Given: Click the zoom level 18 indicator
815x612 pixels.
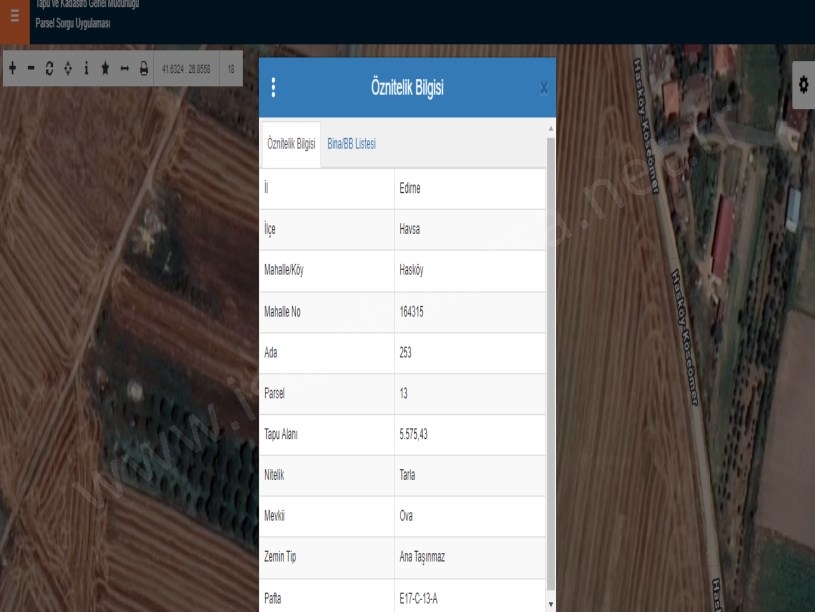Looking at the screenshot, I should click(x=231, y=68).
